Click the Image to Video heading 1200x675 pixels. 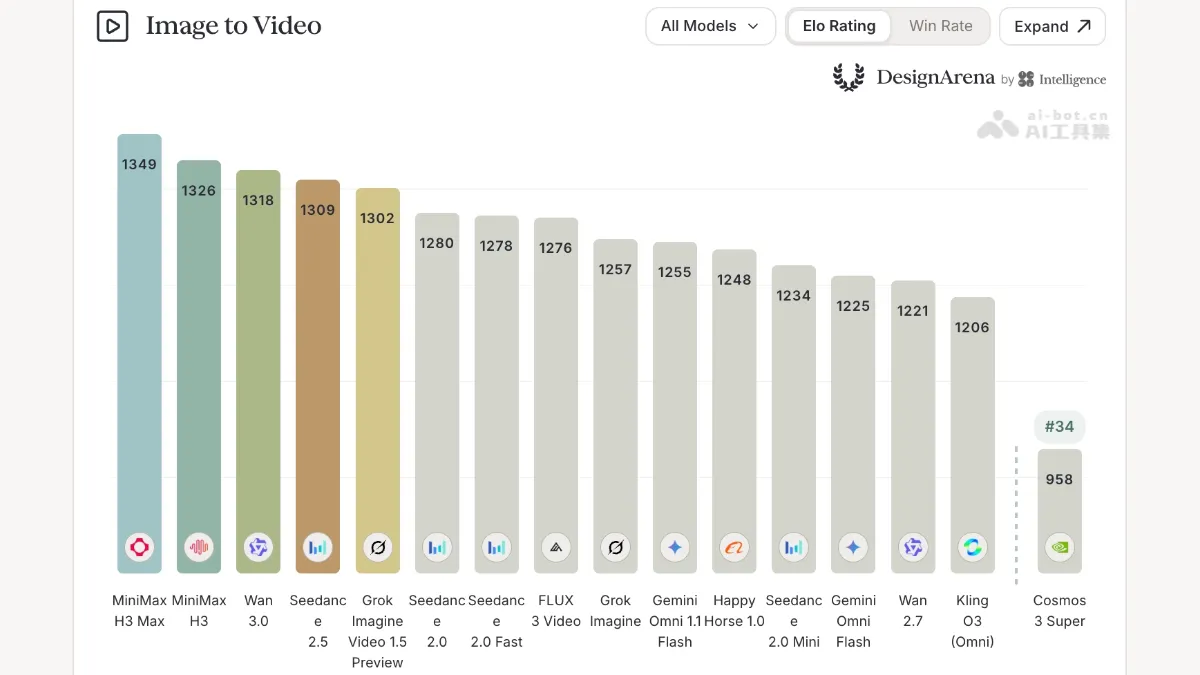pyautogui.click(x=233, y=26)
